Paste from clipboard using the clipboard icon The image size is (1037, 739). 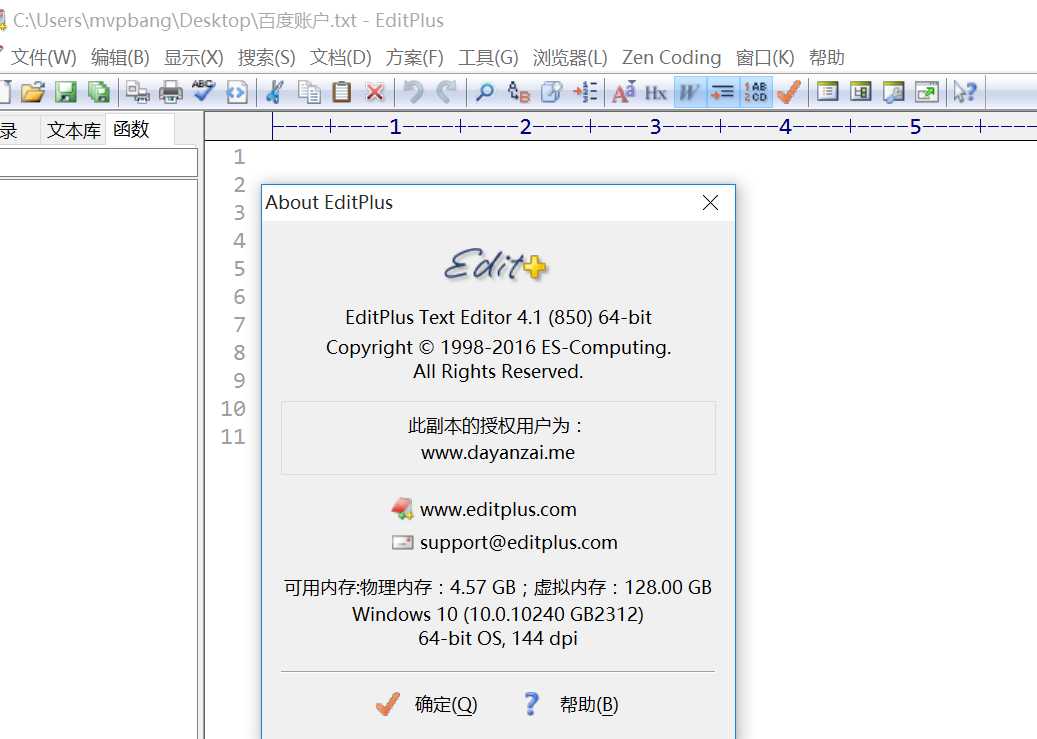pos(342,92)
